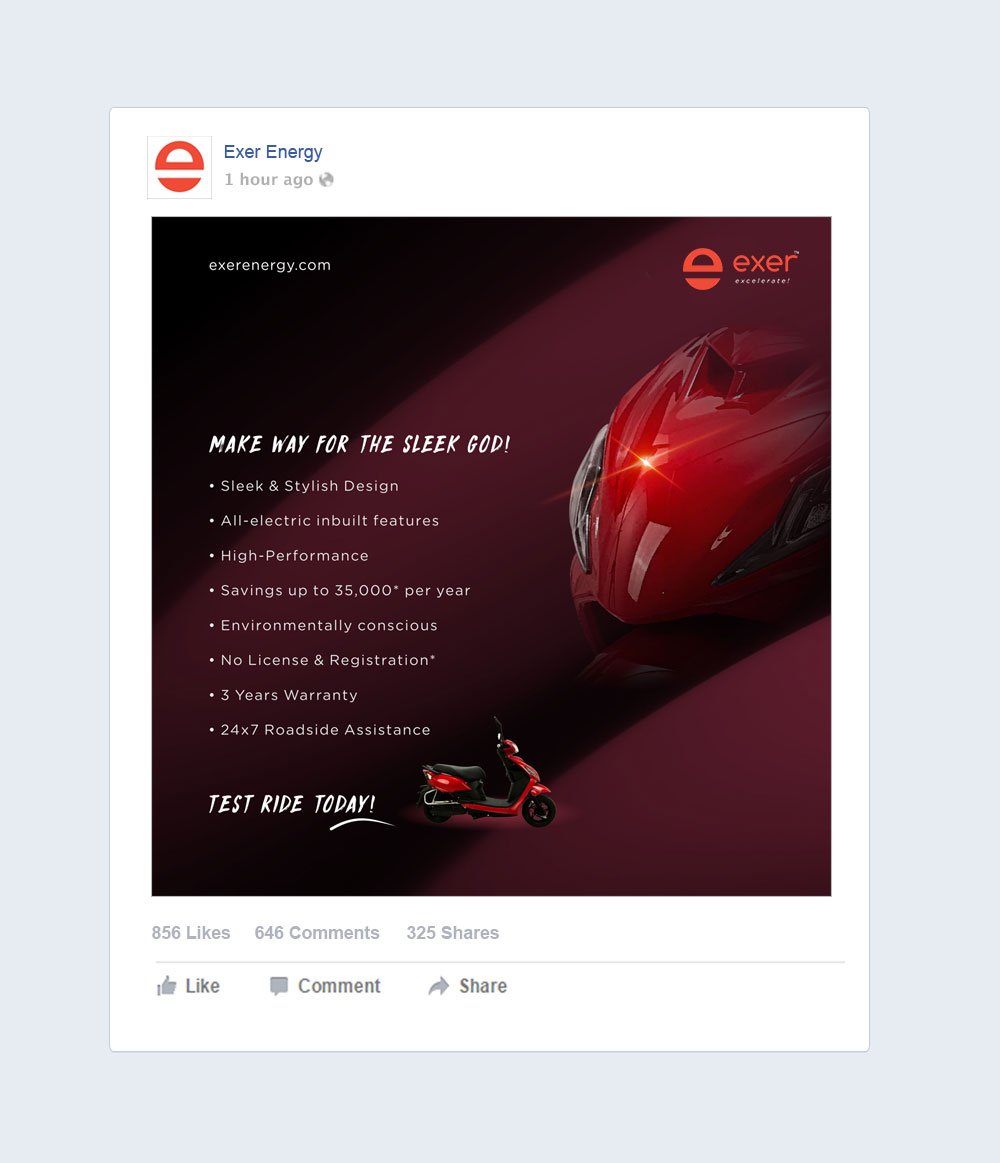This screenshot has height=1163, width=1000.
Task: Click the Share arrow icon
Action: tap(439, 986)
